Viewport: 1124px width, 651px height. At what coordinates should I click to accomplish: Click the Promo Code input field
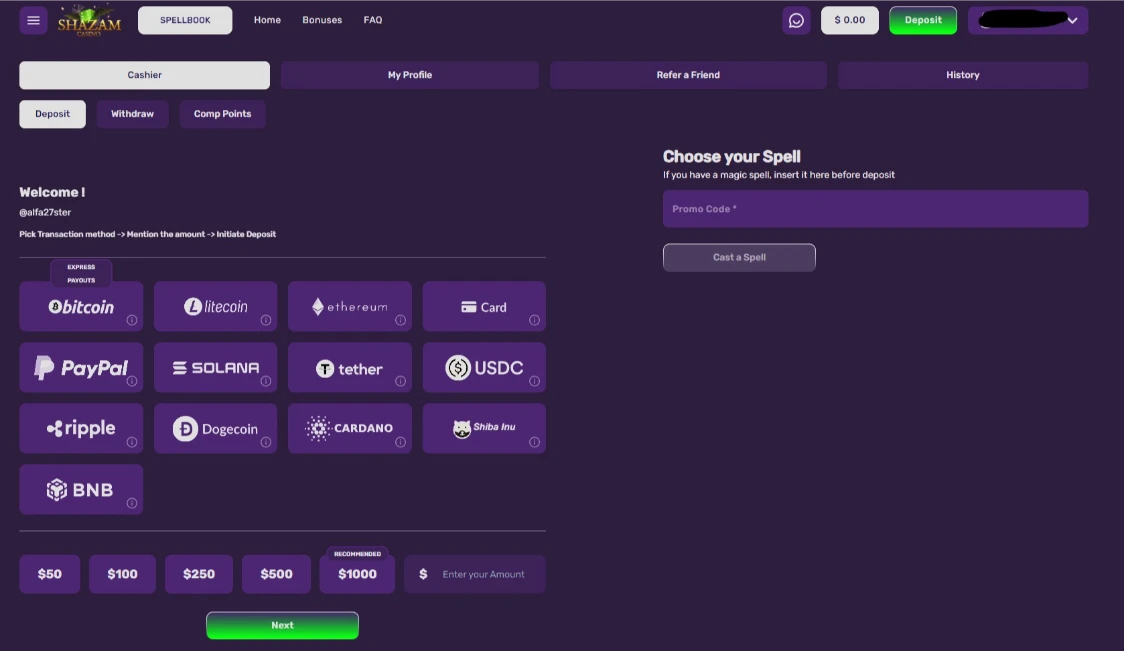pos(875,208)
